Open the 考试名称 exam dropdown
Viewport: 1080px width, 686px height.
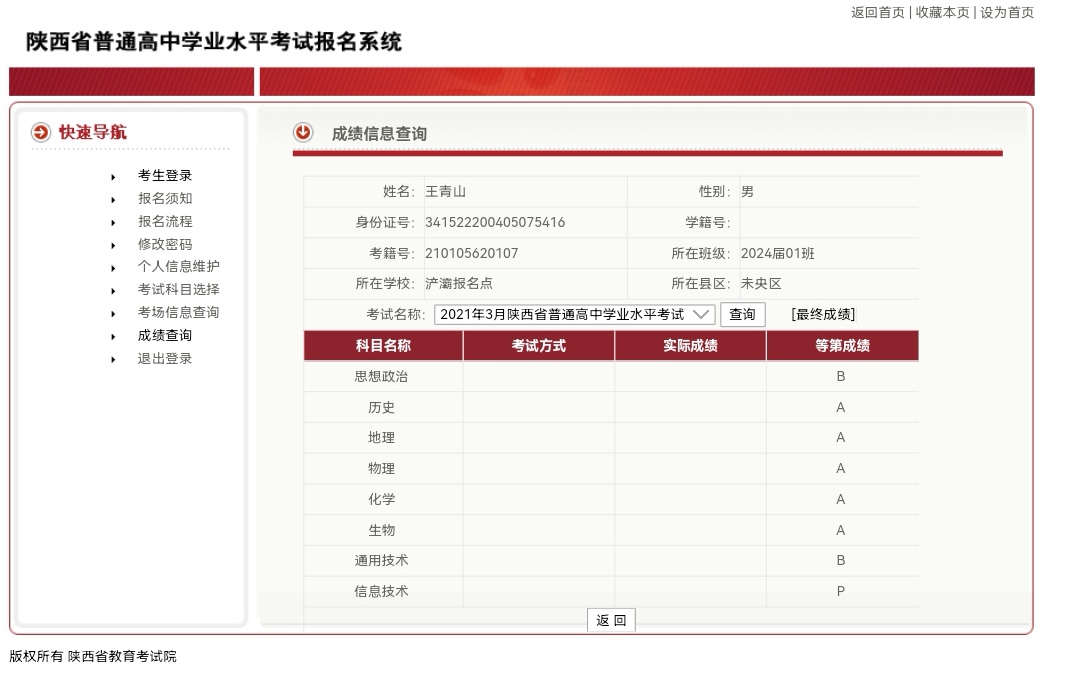tap(575, 314)
